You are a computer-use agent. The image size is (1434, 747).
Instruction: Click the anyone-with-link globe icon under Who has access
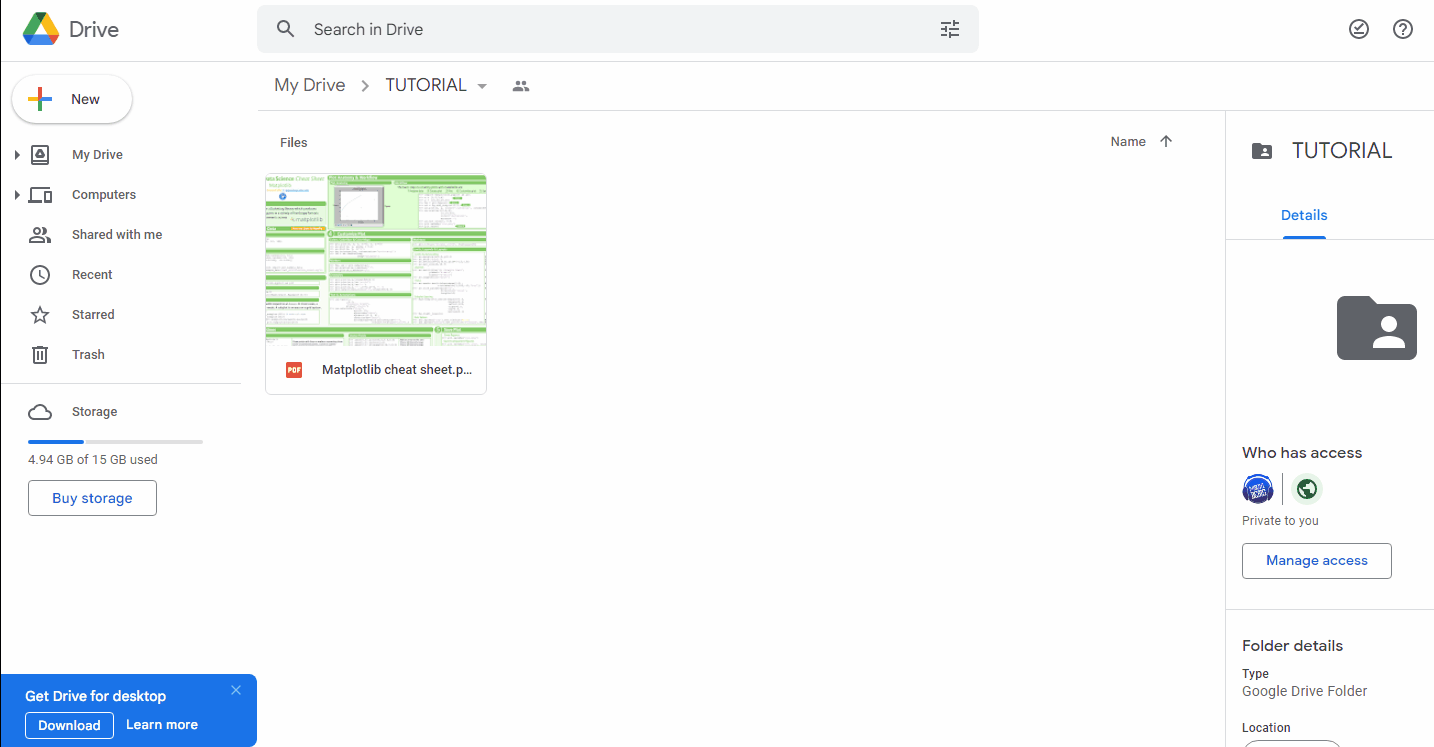click(1306, 489)
